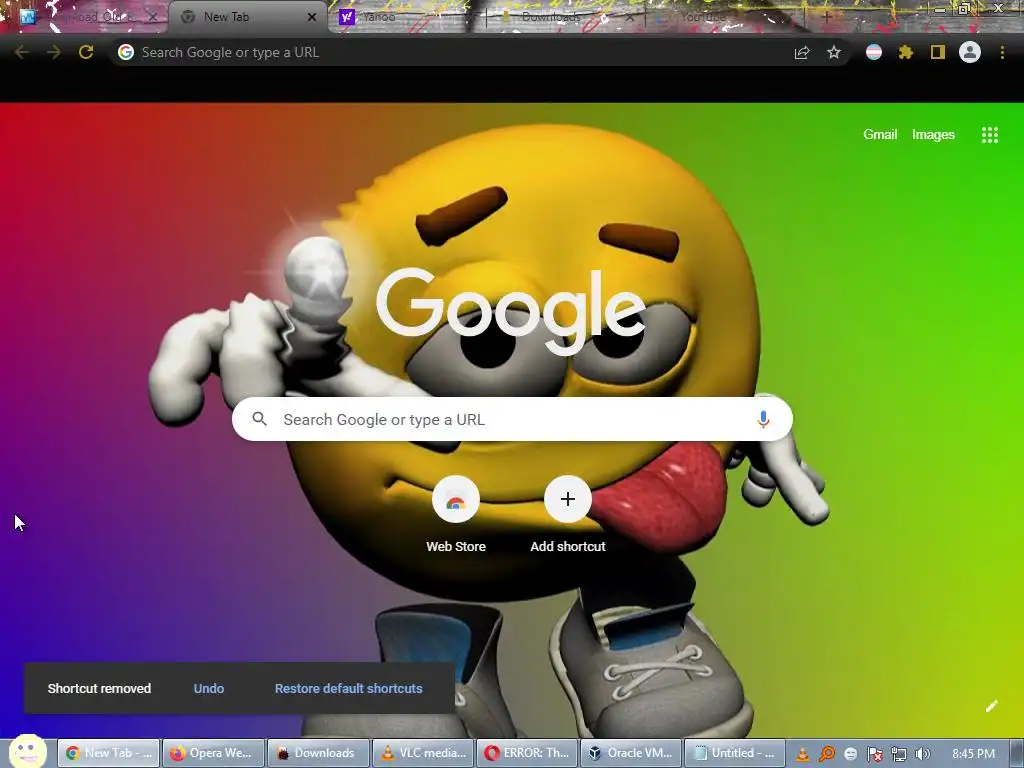Start voice search with the microphone

[x=763, y=419]
